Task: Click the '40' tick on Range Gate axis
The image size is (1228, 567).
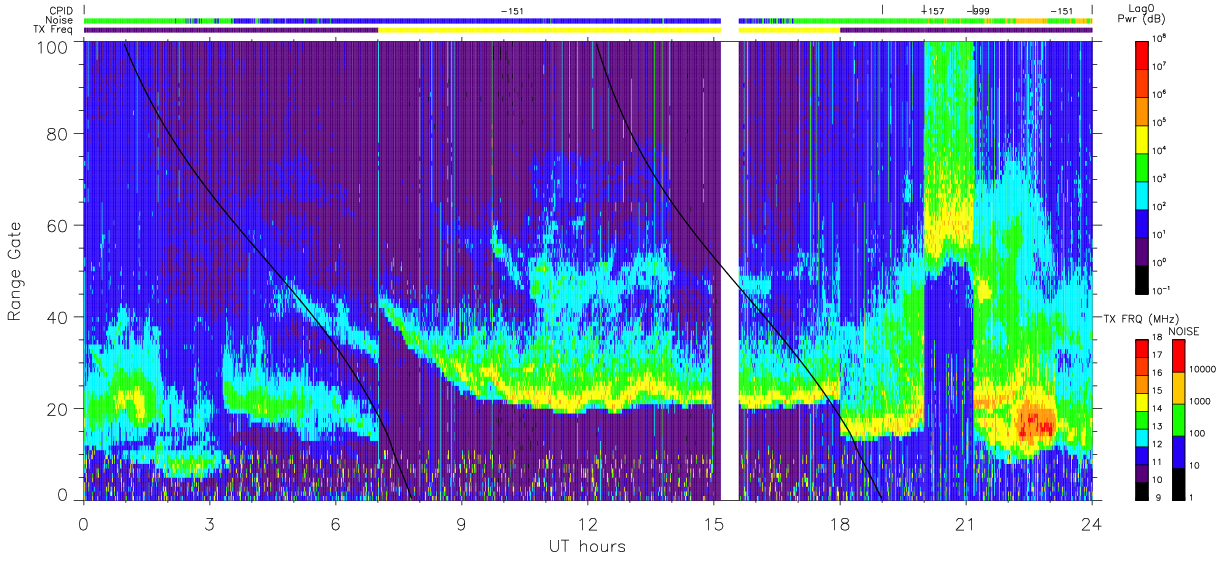Action: click(x=56, y=317)
